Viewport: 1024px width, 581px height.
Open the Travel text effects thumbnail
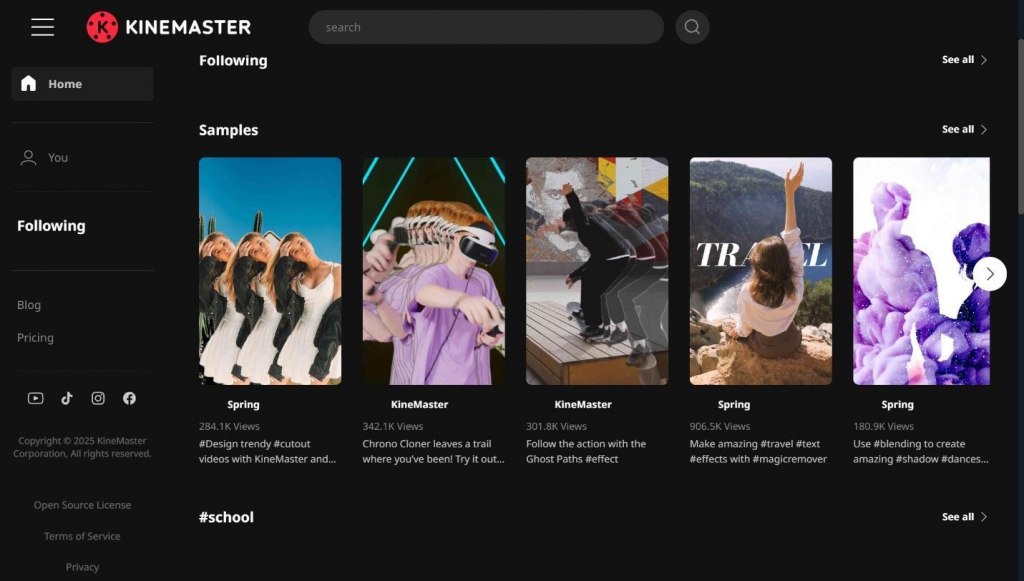[x=760, y=271]
